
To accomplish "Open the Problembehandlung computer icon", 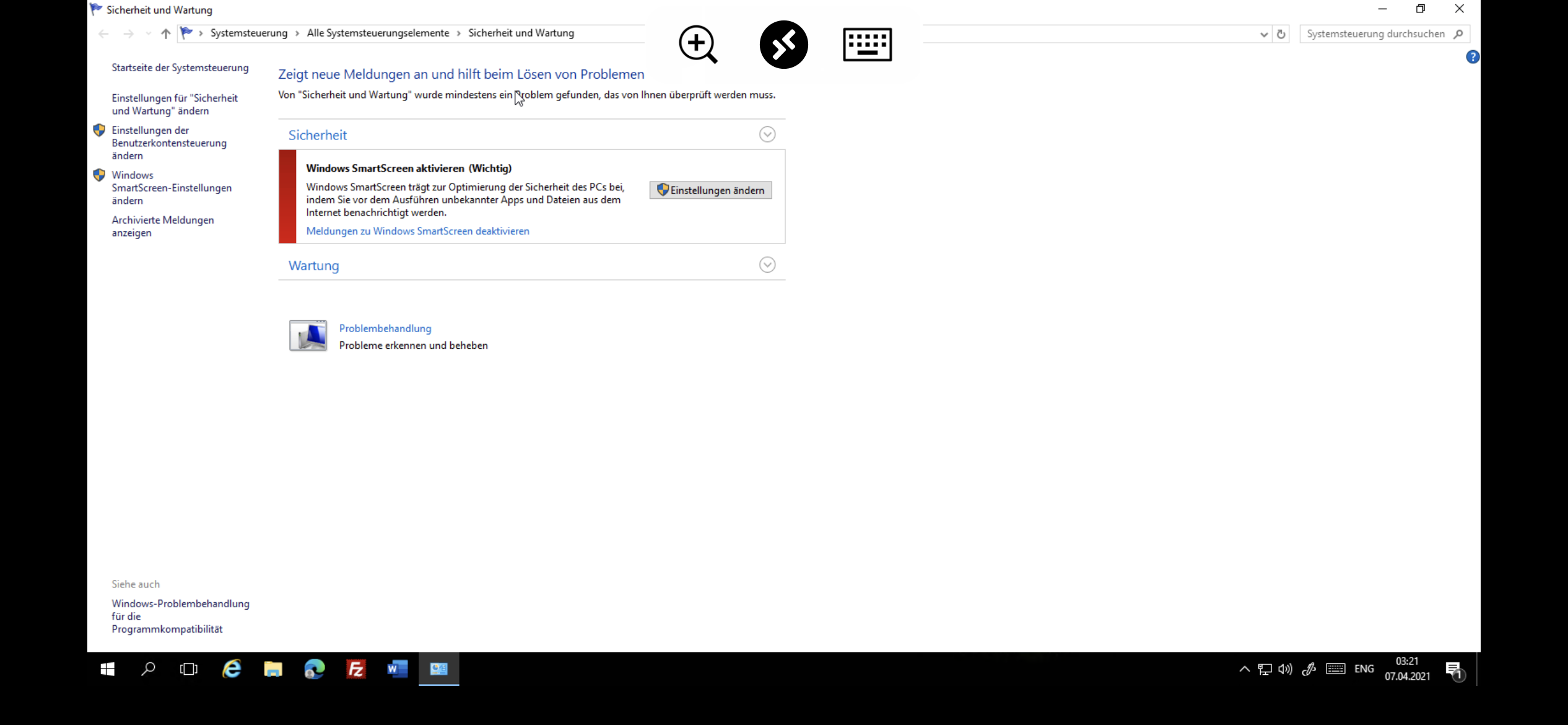I will click(308, 335).
